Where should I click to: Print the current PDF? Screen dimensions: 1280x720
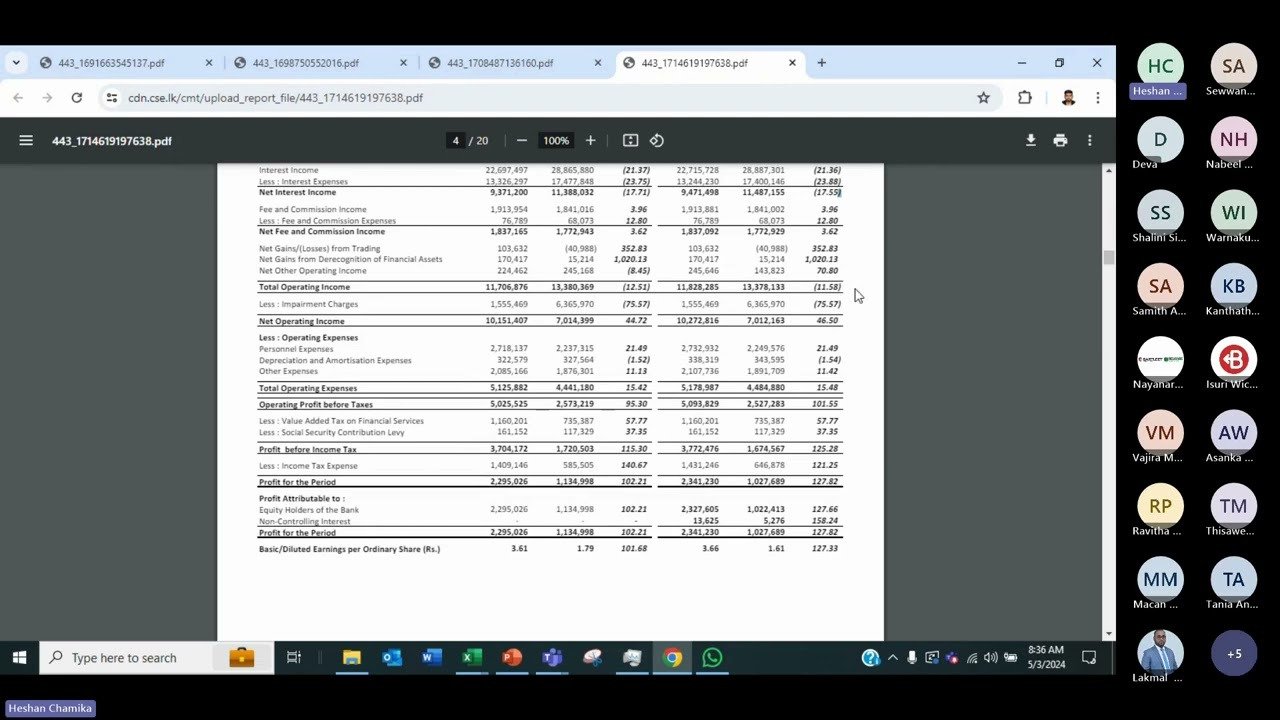click(x=1060, y=140)
